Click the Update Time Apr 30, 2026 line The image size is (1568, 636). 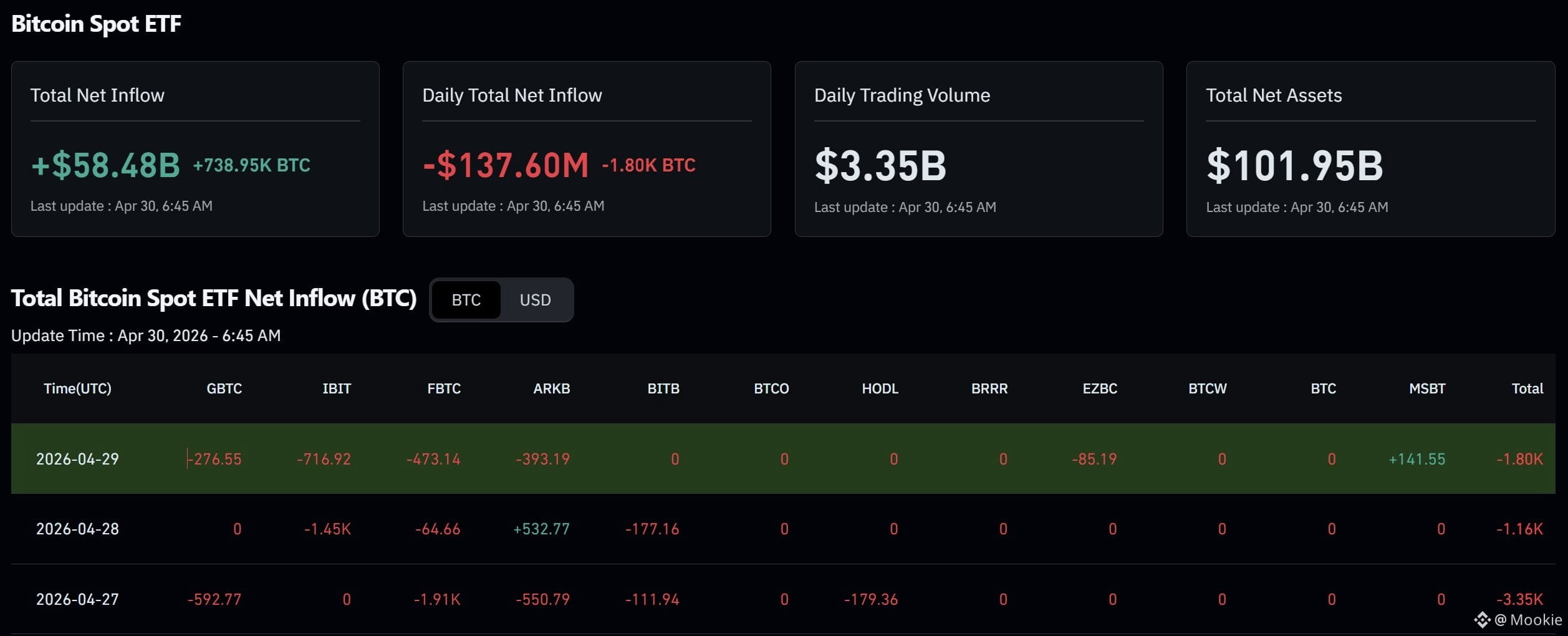(146, 335)
